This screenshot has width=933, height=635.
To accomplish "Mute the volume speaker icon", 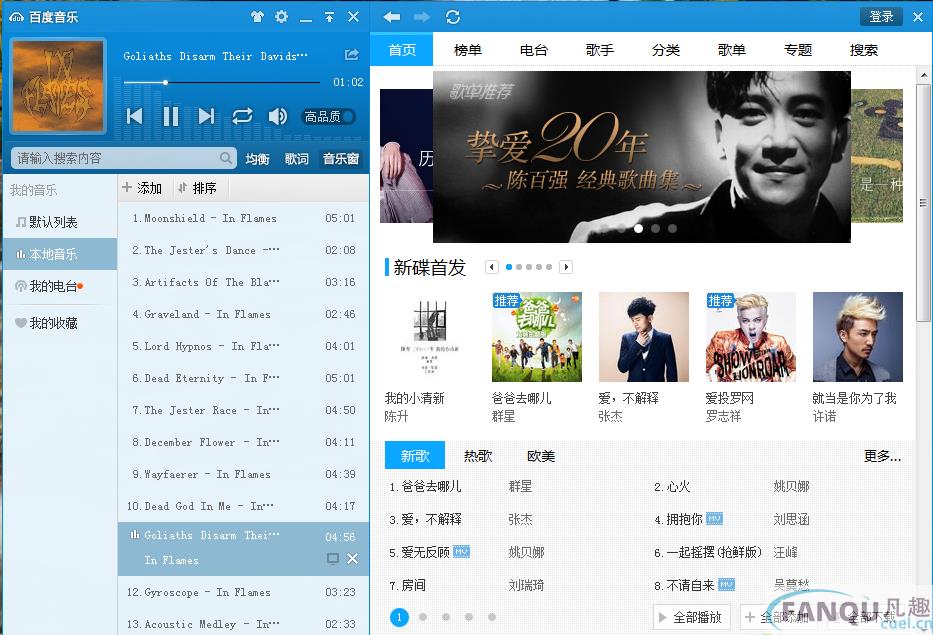I will pos(277,116).
